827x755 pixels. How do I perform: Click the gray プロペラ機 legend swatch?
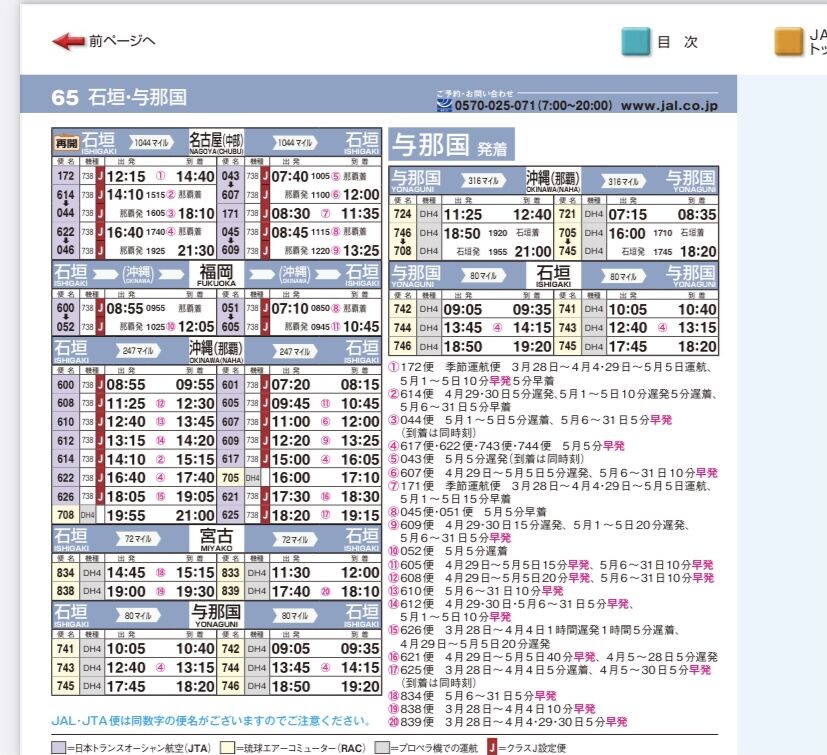coord(382,748)
